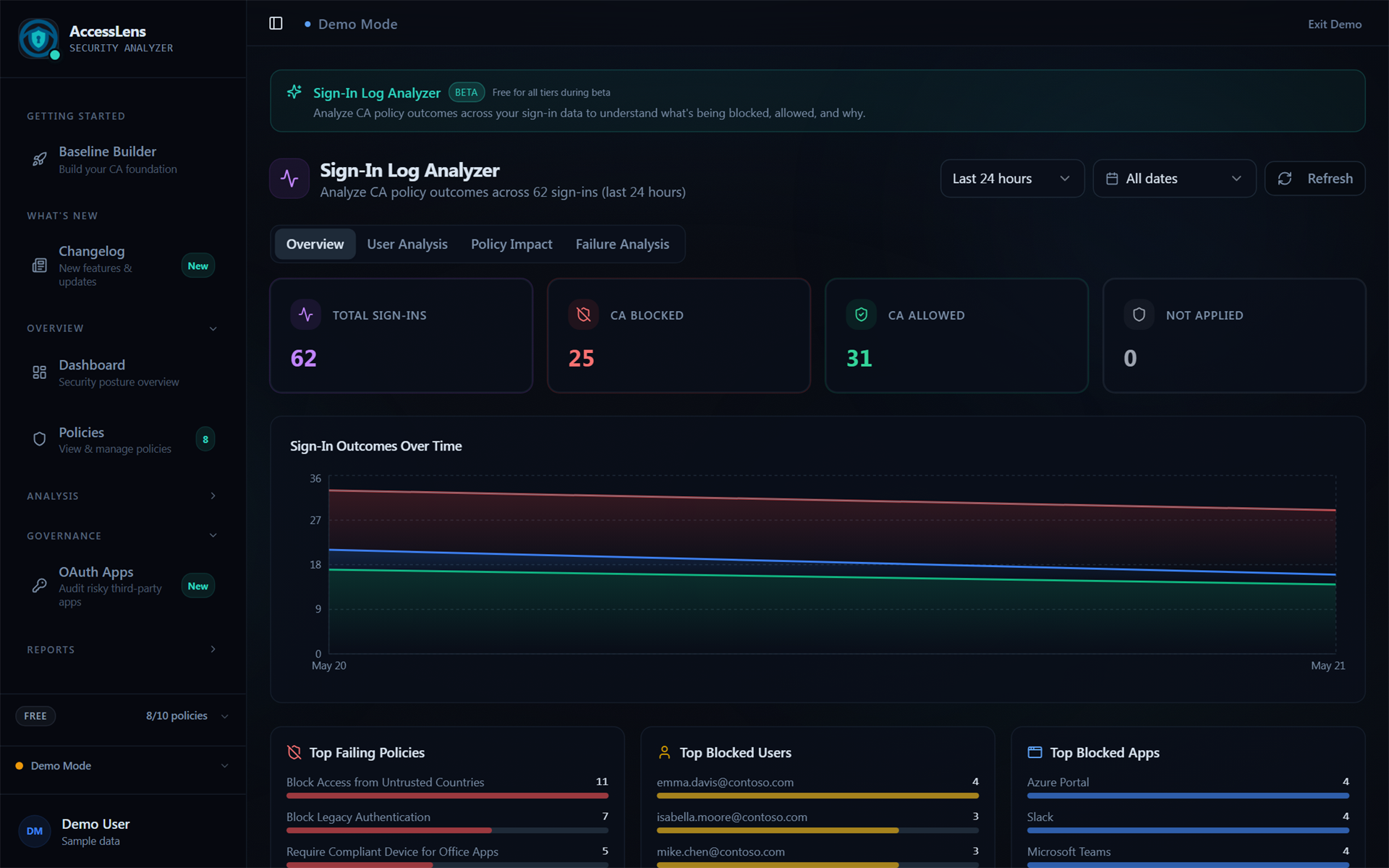Image resolution: width=1389 pixels, height=868 pixels.
Task: Click the Baseline Builder rocket icon
Action: point(40,159)
